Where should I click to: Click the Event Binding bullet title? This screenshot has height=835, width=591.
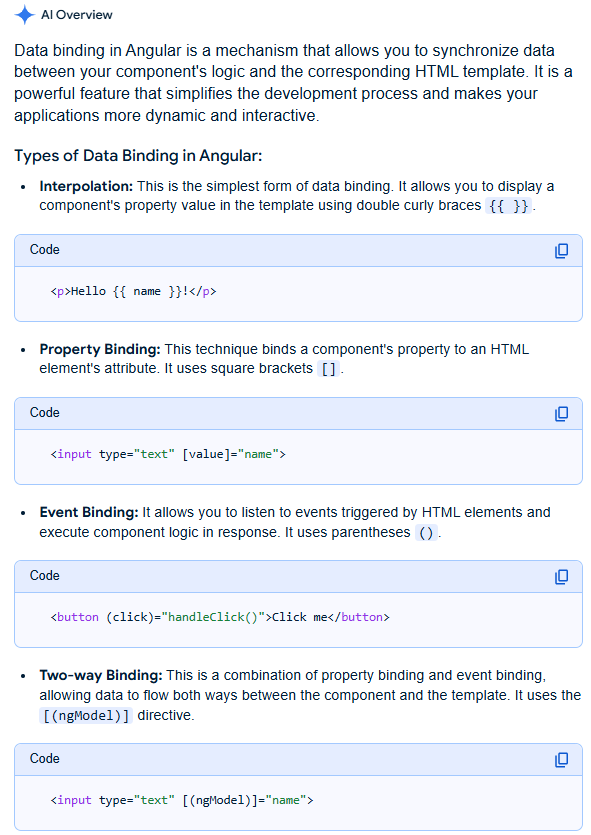(x=89, y=512)
